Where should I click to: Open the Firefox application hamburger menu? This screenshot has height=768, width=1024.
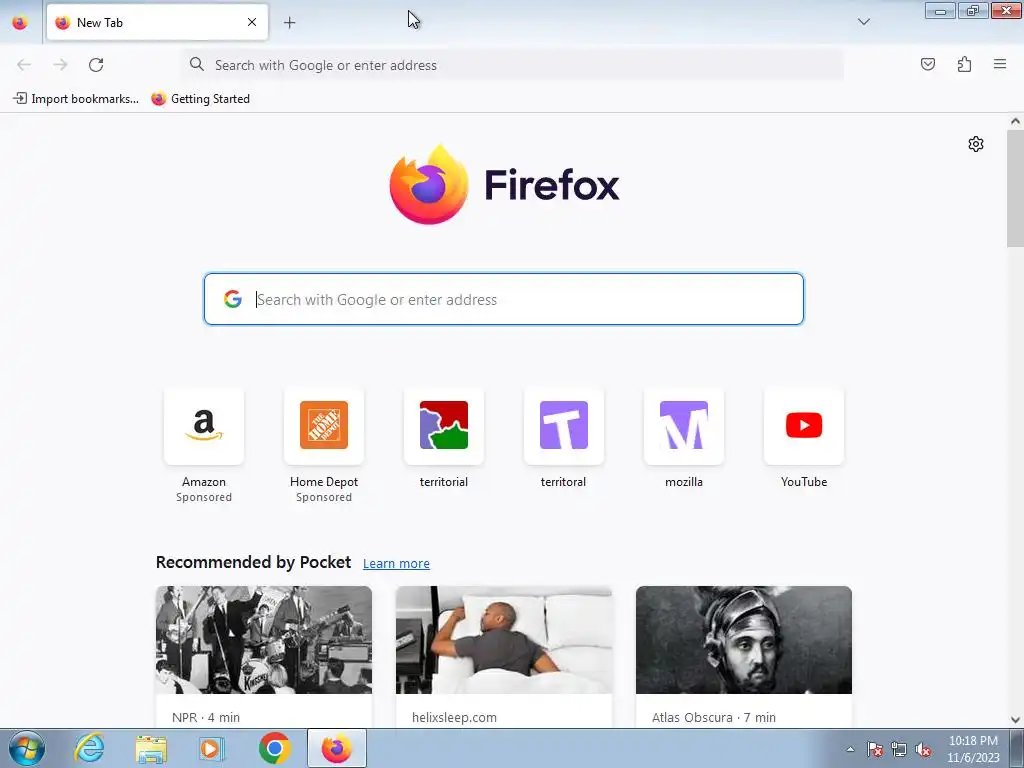[x=1000, y=64]
